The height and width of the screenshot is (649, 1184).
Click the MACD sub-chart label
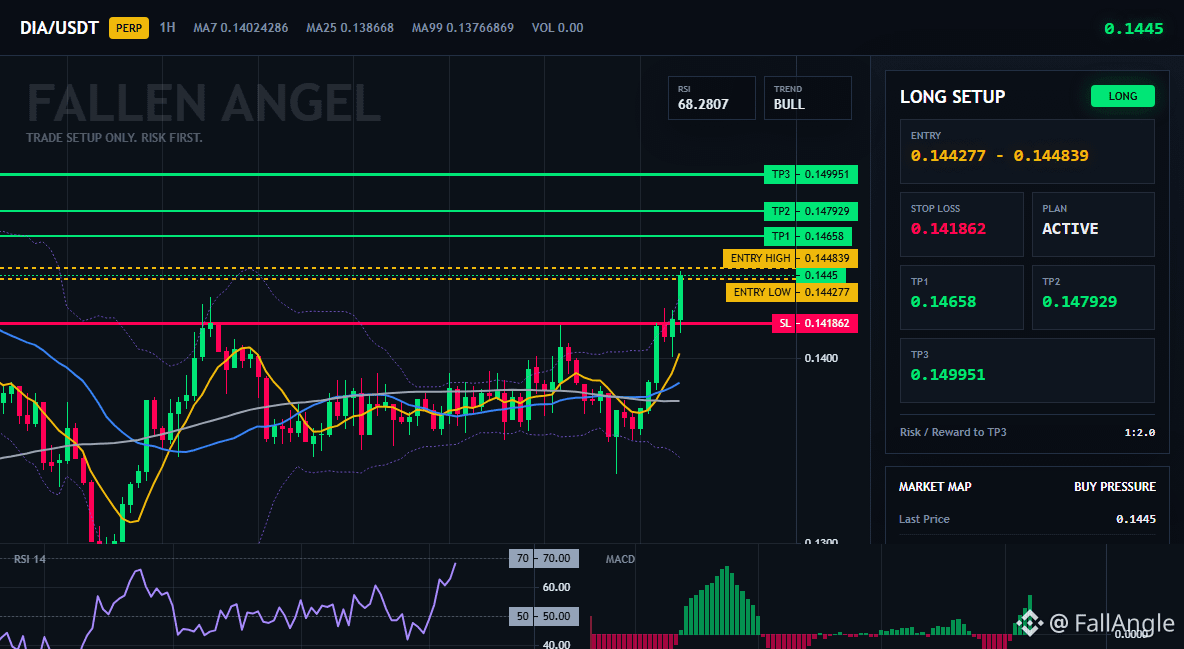(620, 559)
